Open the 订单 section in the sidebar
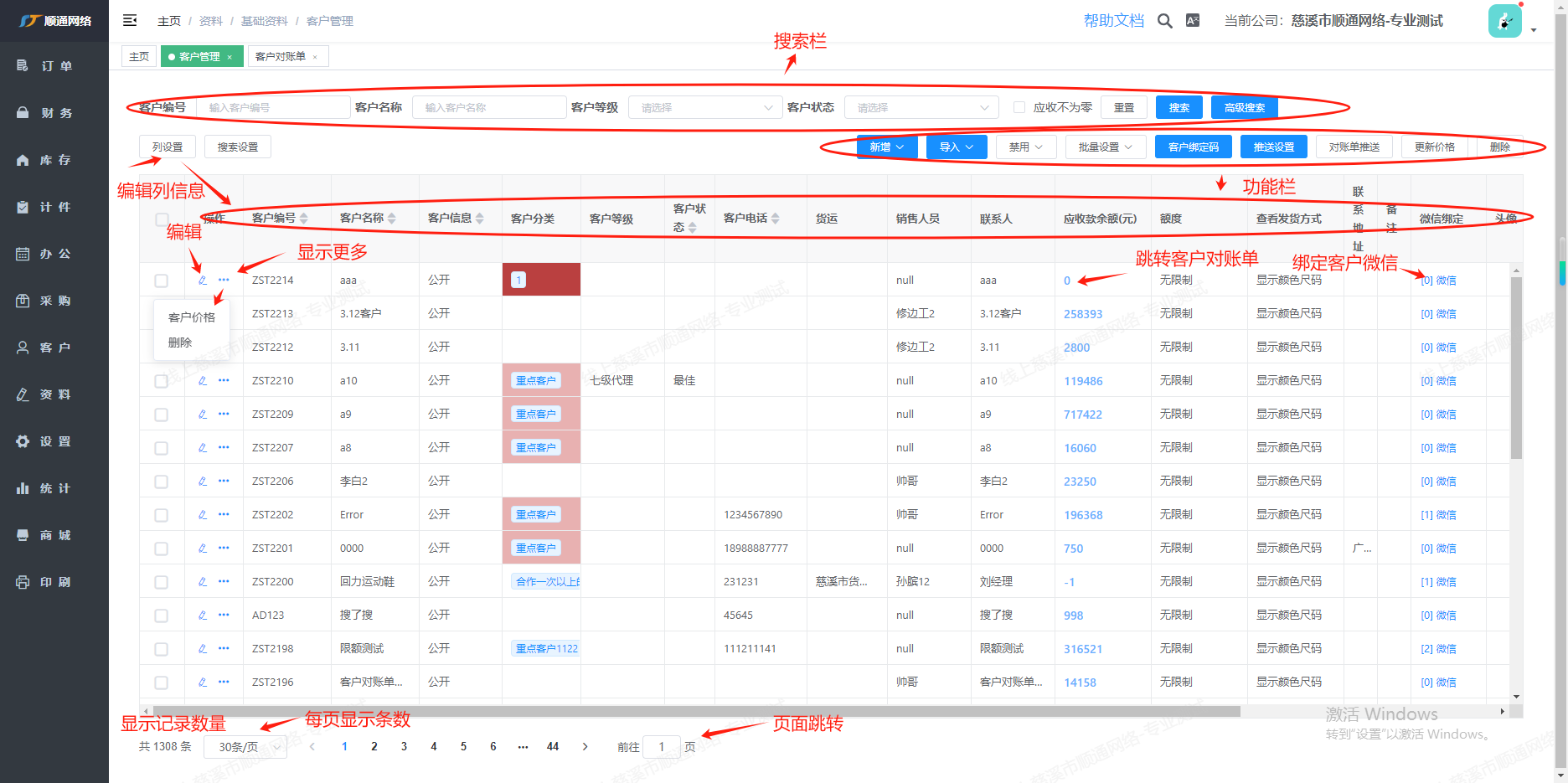This screenshot has width=1568, height=783. tap(54, 65)
